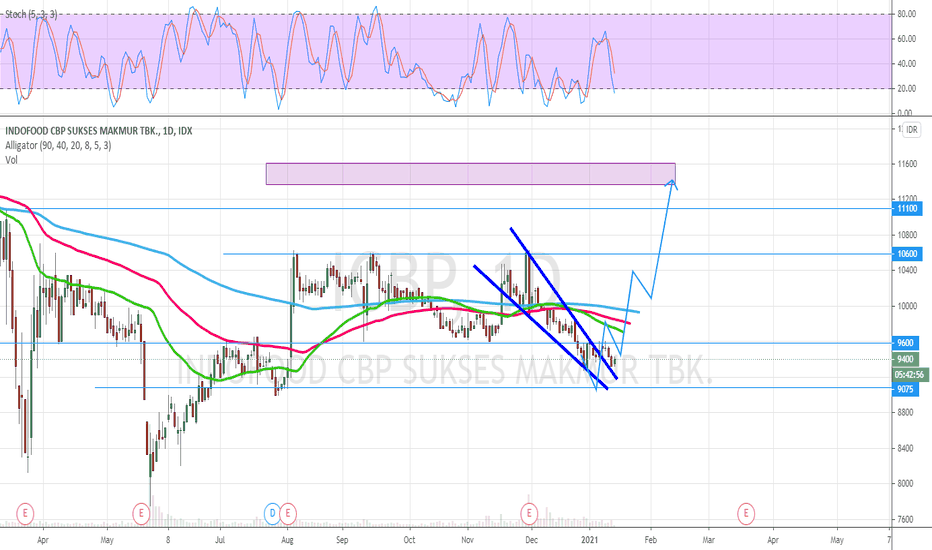Click the 11600 value on the price scale

pyautogui.click(x=907, y=164)
